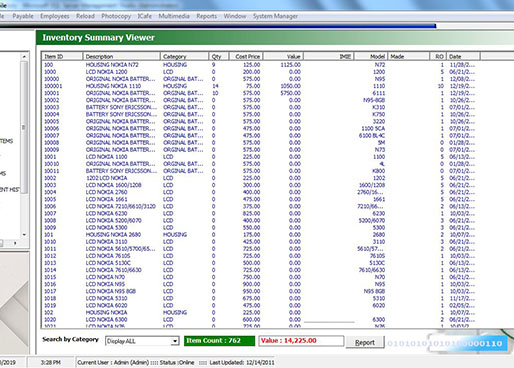Select item ID 10004 in the list
514x368 pixels.
coord(260,114)
